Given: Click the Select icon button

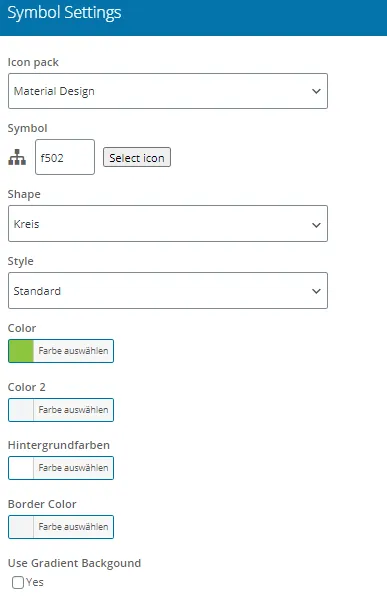Looking at the screenshot, I should (137, 157).
